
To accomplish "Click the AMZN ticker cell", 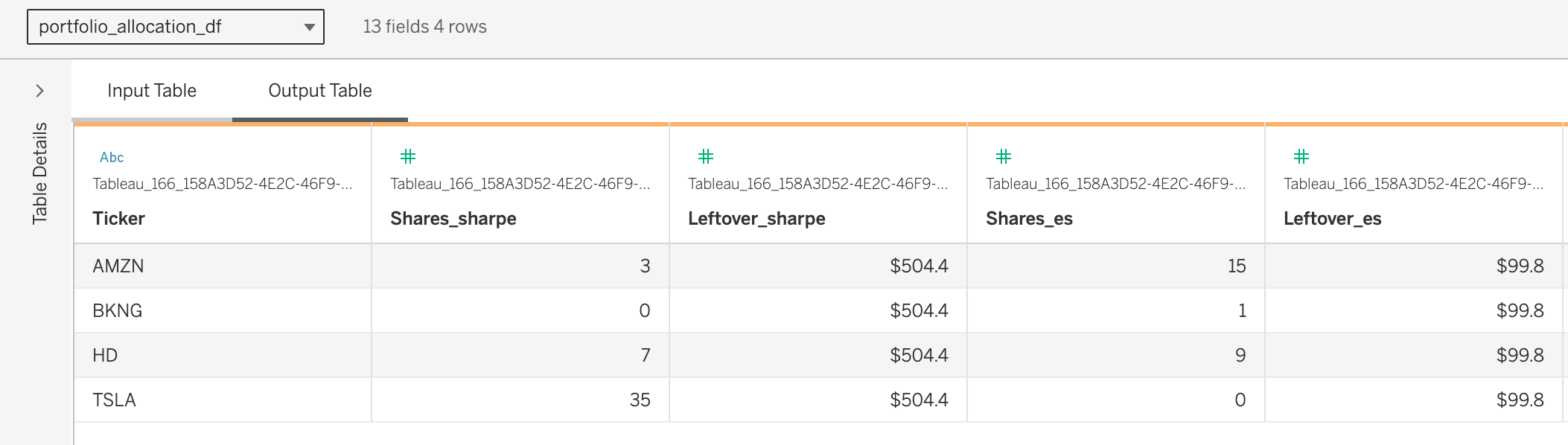I will [223, 266].
